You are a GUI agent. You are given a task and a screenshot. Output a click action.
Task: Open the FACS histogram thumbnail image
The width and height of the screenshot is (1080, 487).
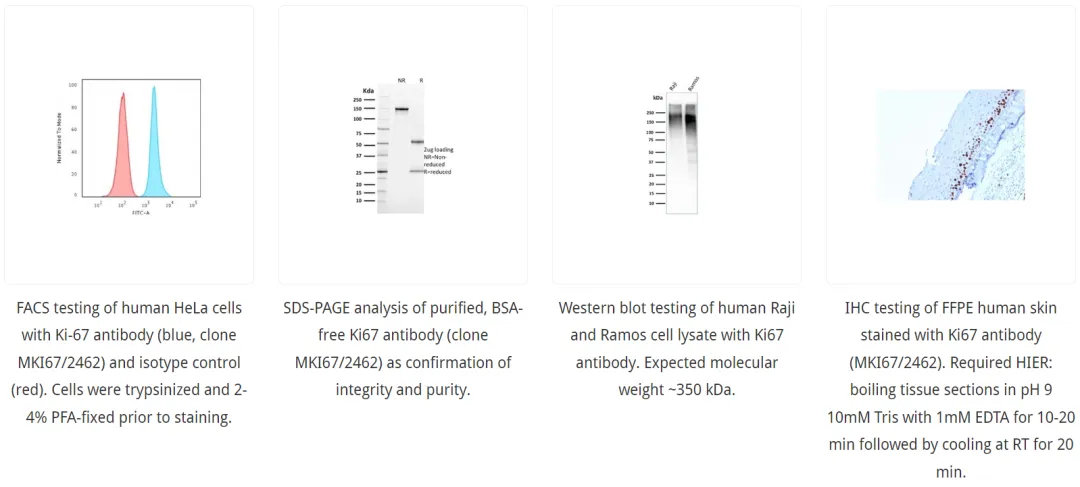129,145
